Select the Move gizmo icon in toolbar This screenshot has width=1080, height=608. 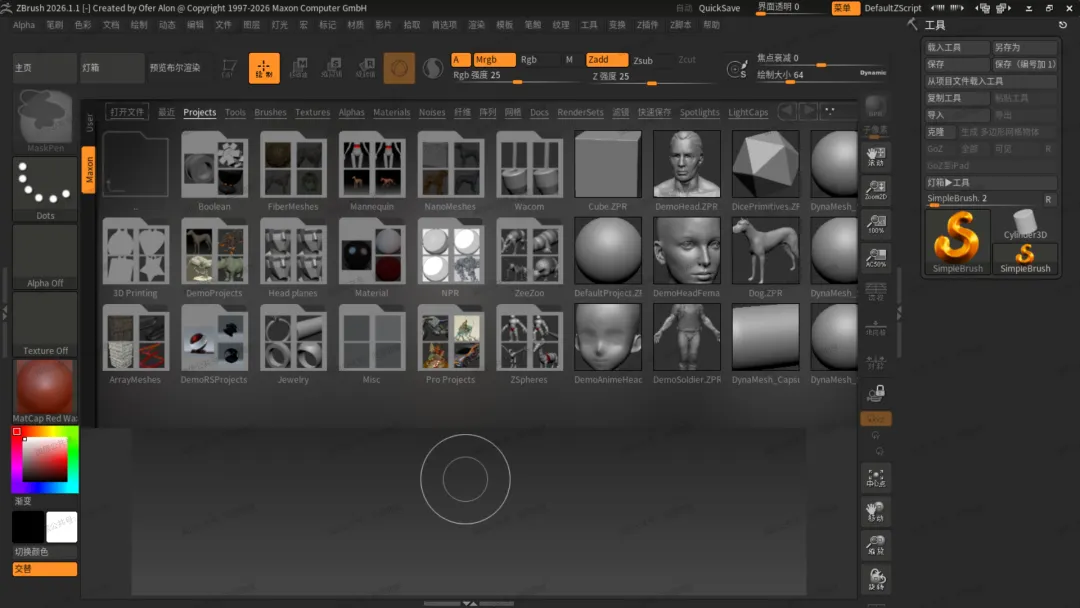298,68
